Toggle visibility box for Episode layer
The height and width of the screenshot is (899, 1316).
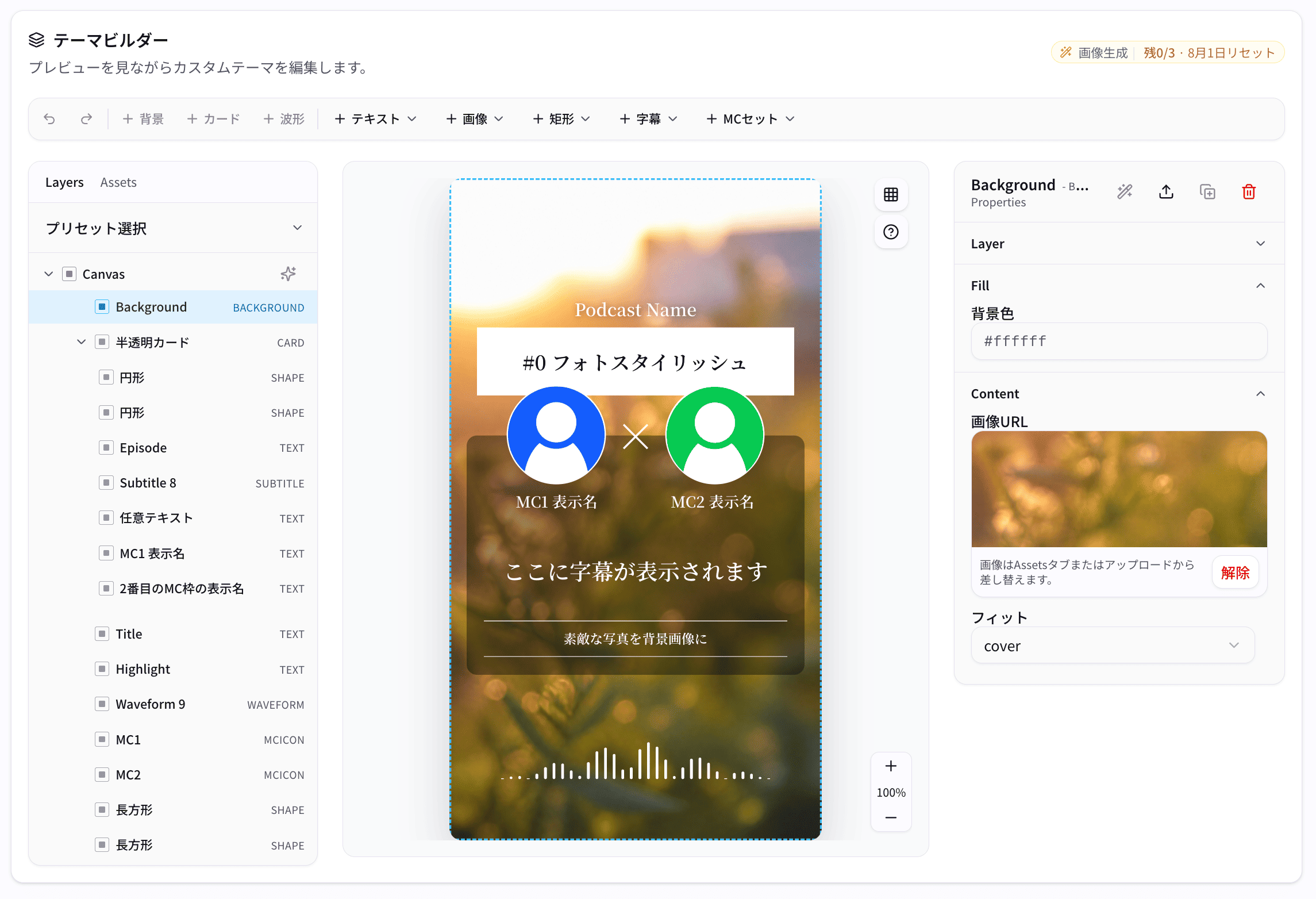(106, 448)
